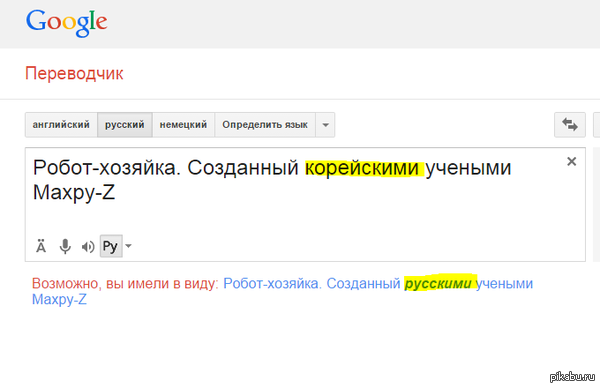Open the Переводчик heading link
Image resolution: width=600 pixels, height=388 pixels.
(74, 73)
